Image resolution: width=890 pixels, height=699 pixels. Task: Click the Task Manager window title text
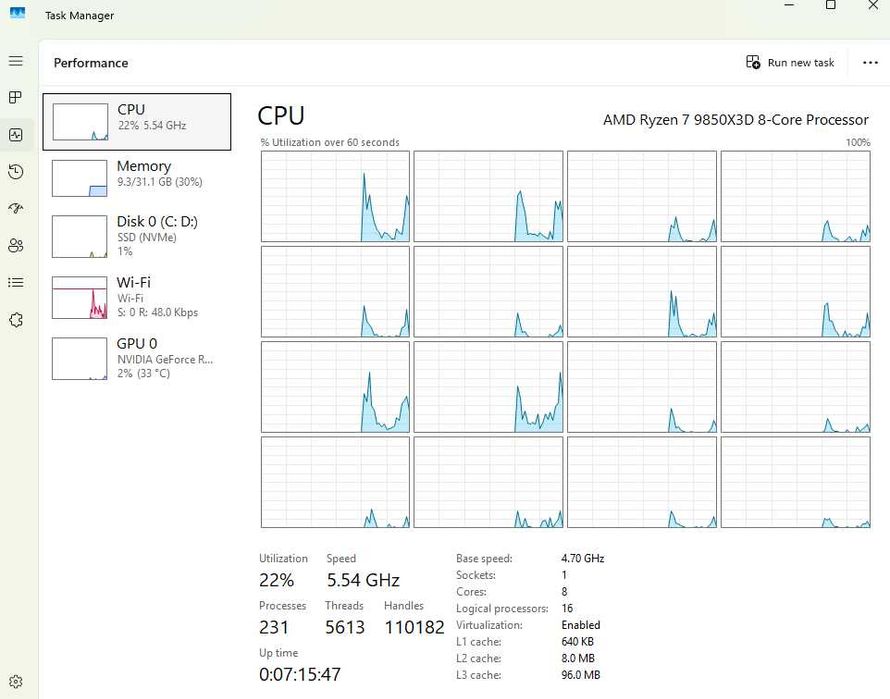click(79, 15)
